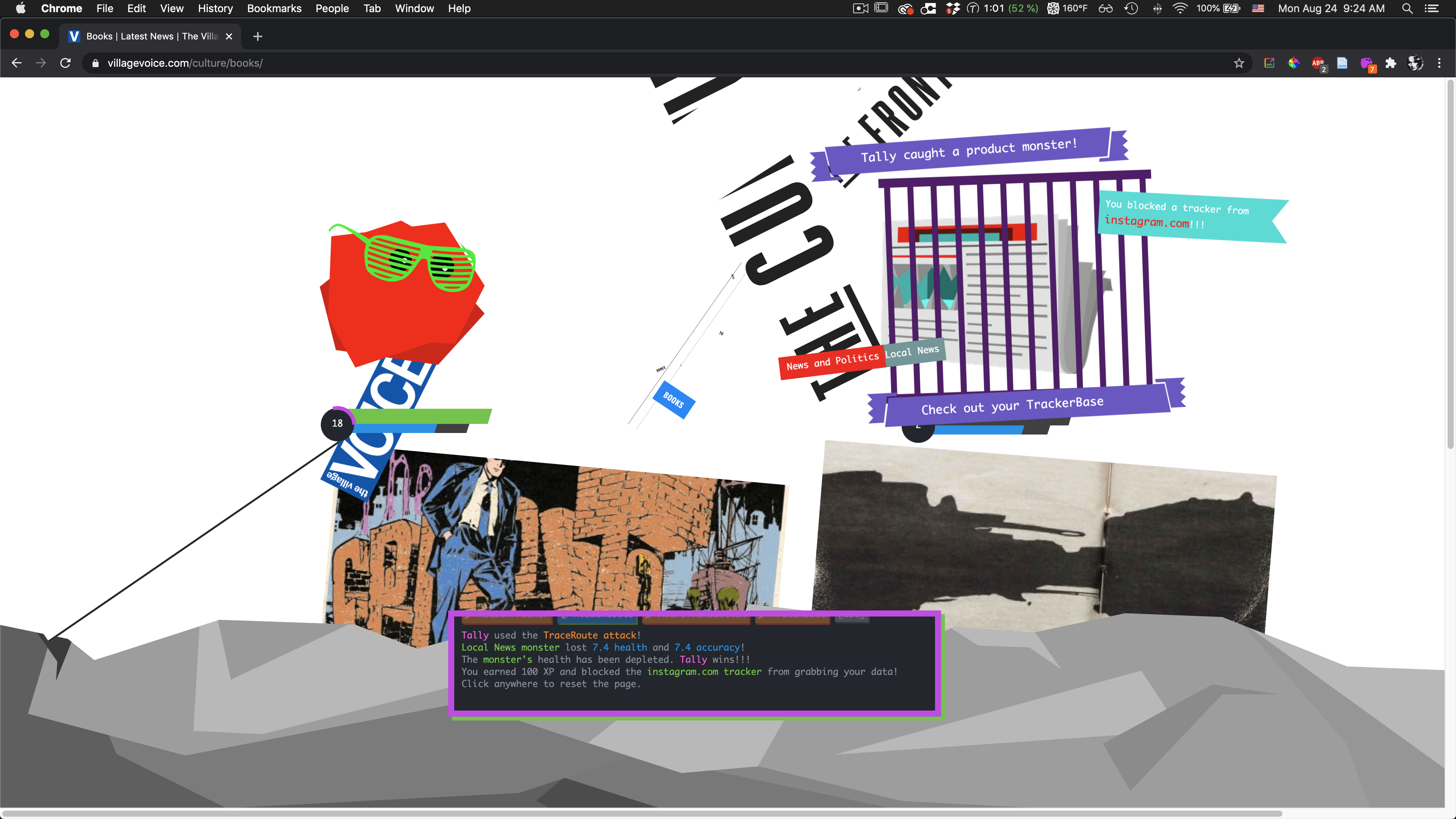Bookmark this page with the star

pos(1239,63)
